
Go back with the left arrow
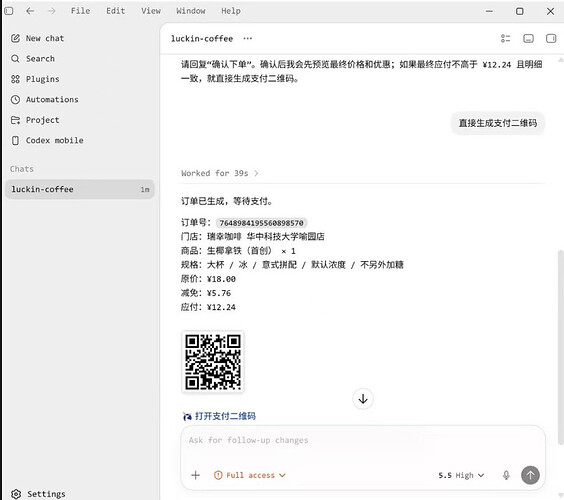coord(30,11)
